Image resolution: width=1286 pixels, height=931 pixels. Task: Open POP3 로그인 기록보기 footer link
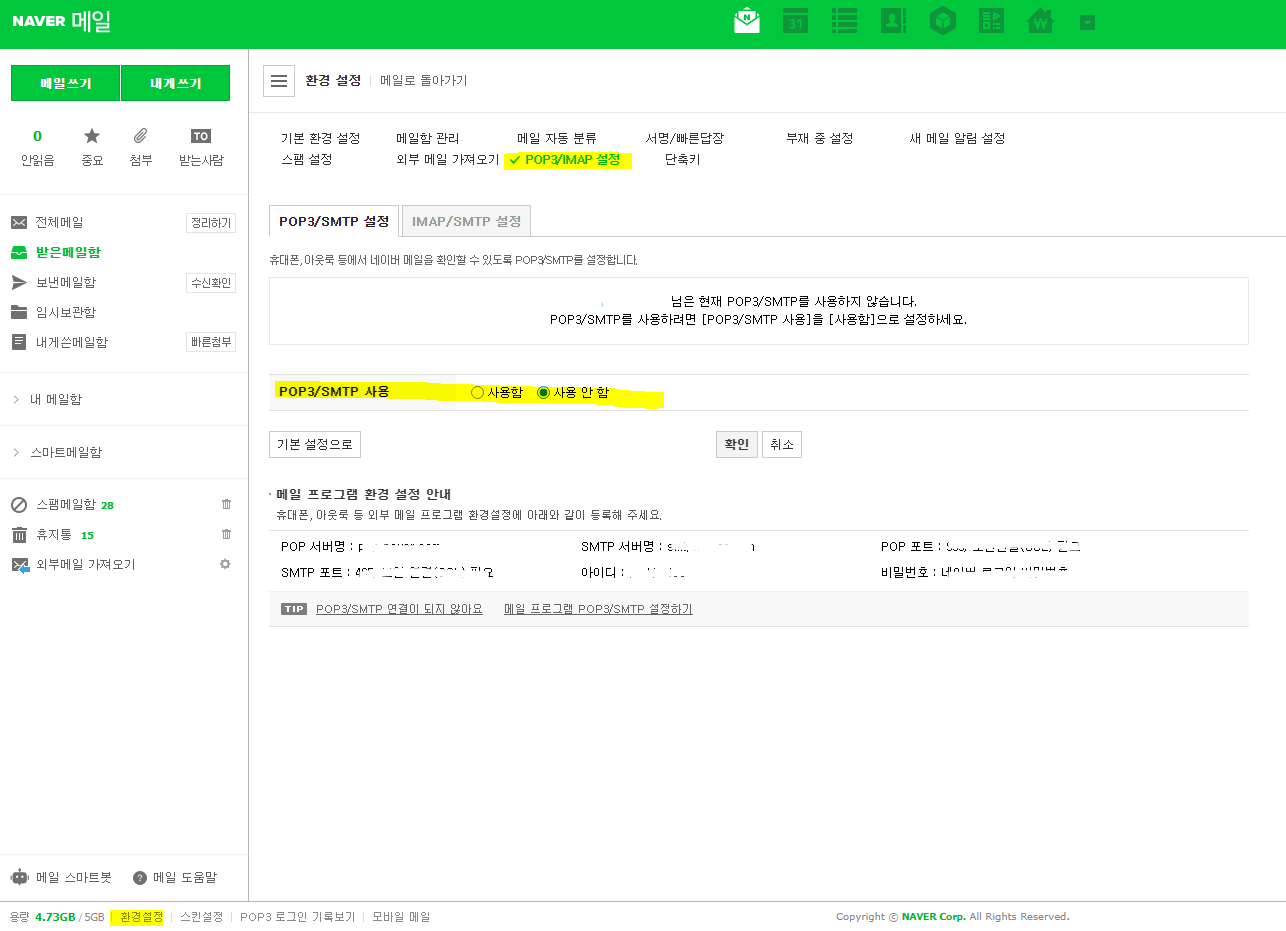click(x=297, y=916)
